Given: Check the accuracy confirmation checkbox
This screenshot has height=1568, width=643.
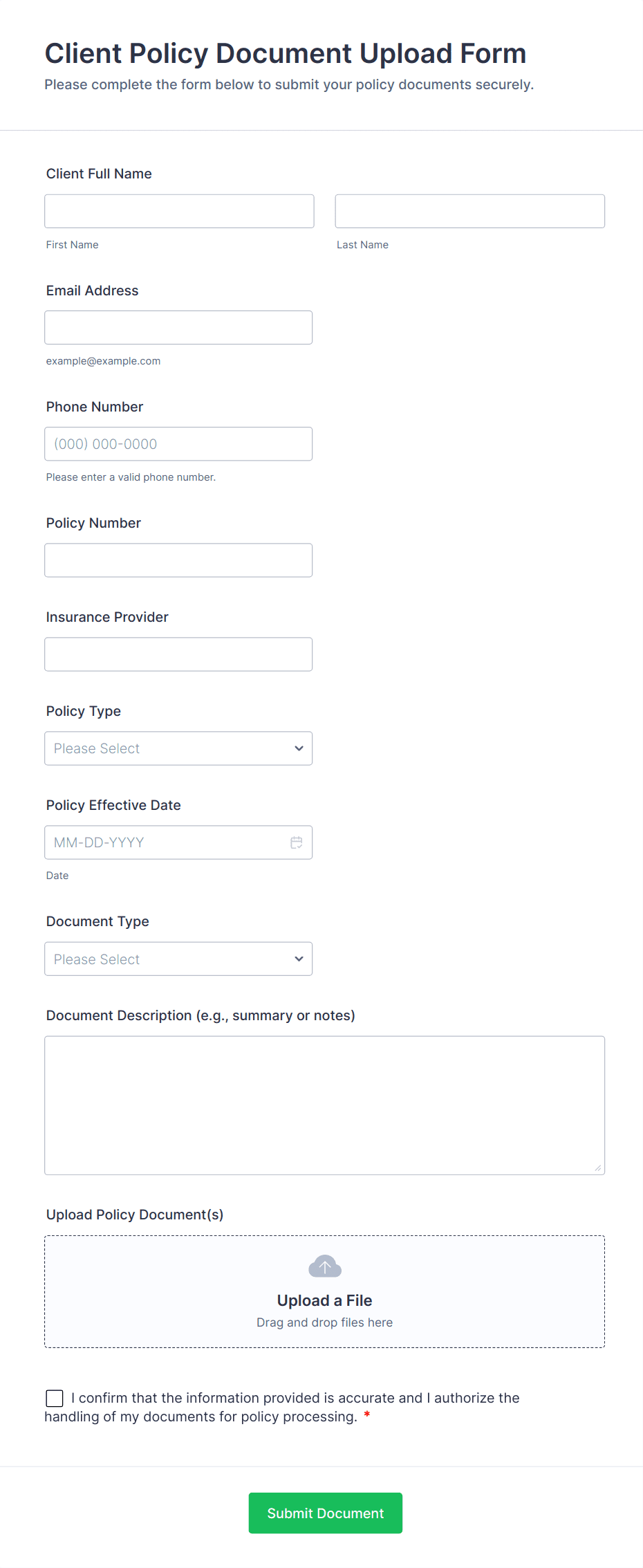Looking at the screenshot, I should 55,1398.
